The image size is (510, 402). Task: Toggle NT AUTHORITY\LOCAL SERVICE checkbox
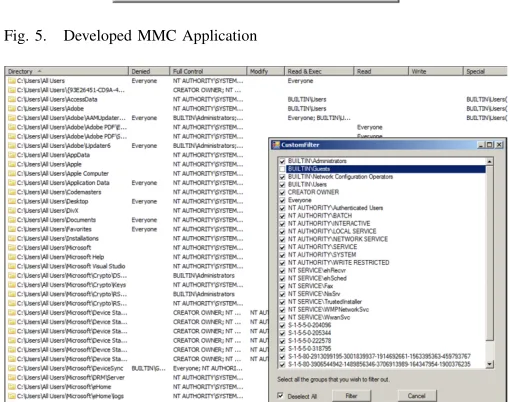(x=282, y=232)
